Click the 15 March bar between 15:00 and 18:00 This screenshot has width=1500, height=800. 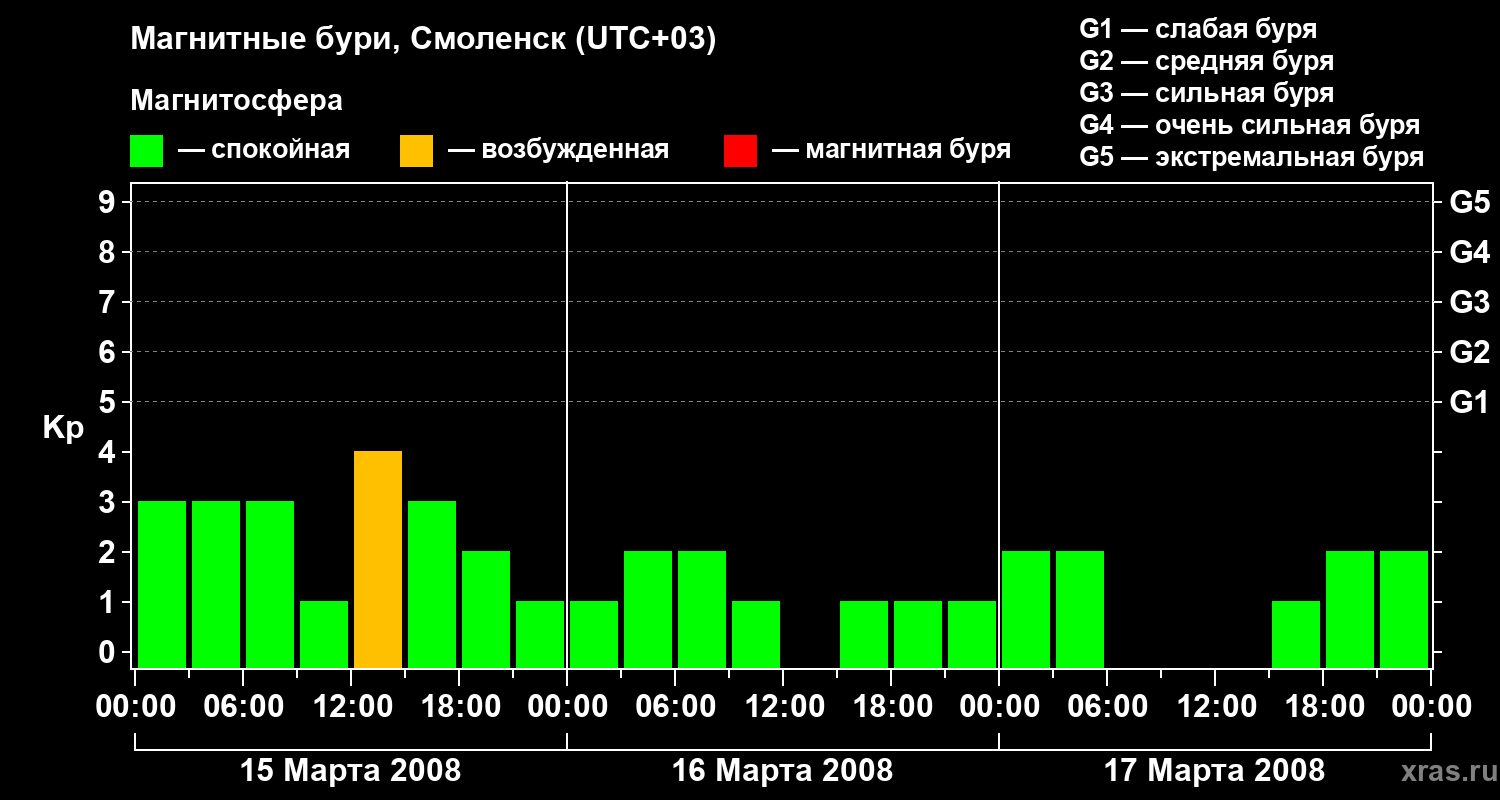(432, 584)
